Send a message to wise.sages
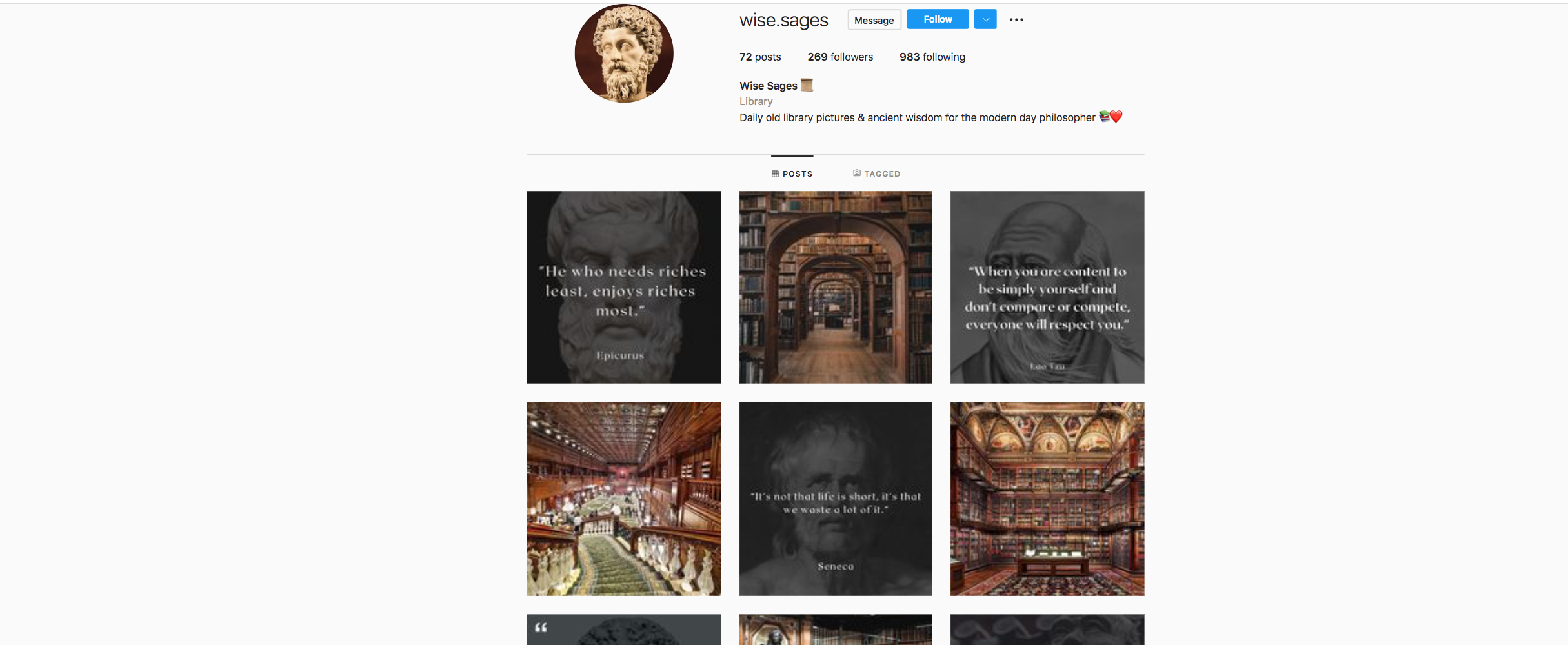 [874, 21]
